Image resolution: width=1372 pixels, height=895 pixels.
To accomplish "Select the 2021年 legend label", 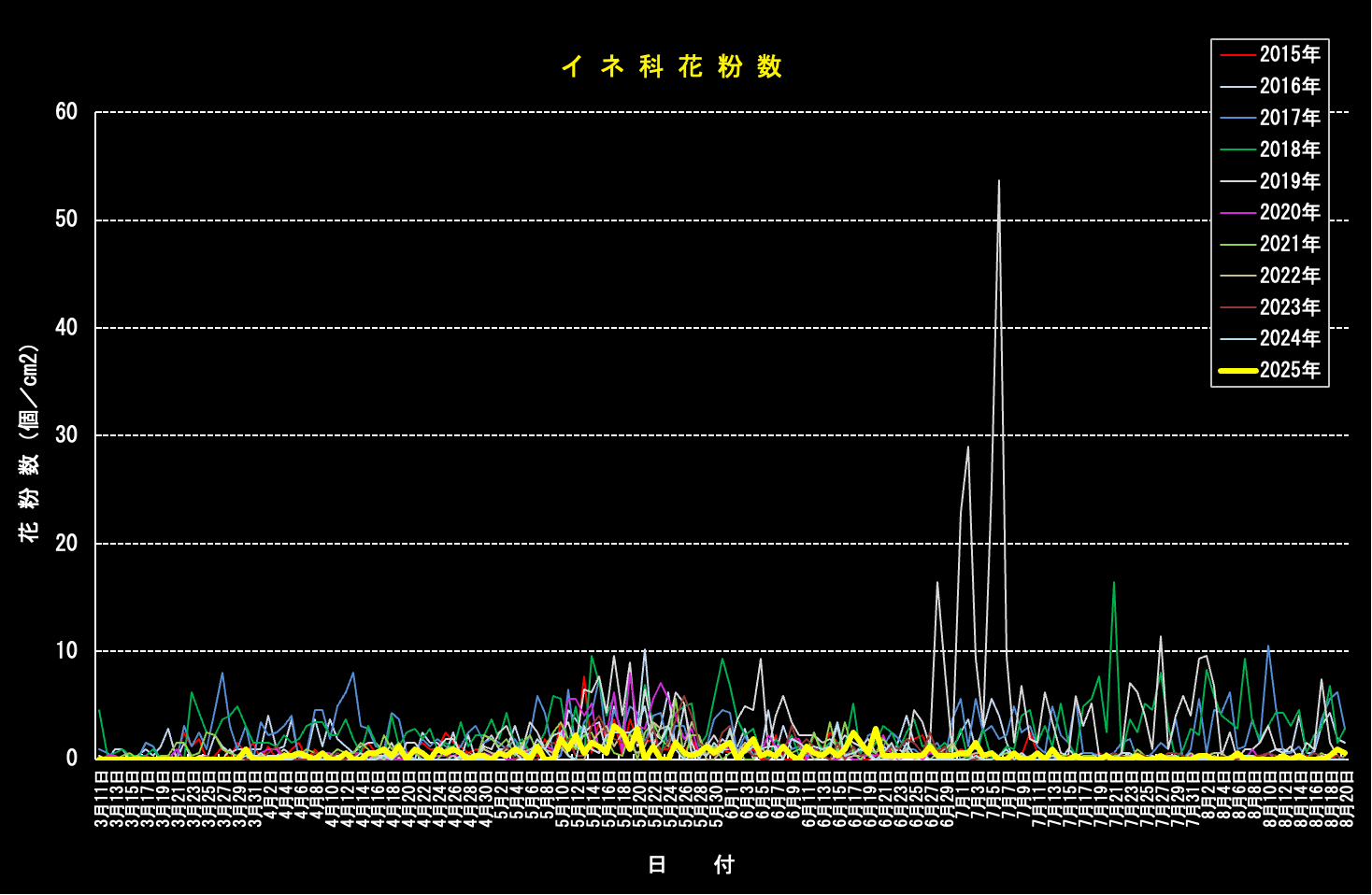I will (x=1290, y=244).
